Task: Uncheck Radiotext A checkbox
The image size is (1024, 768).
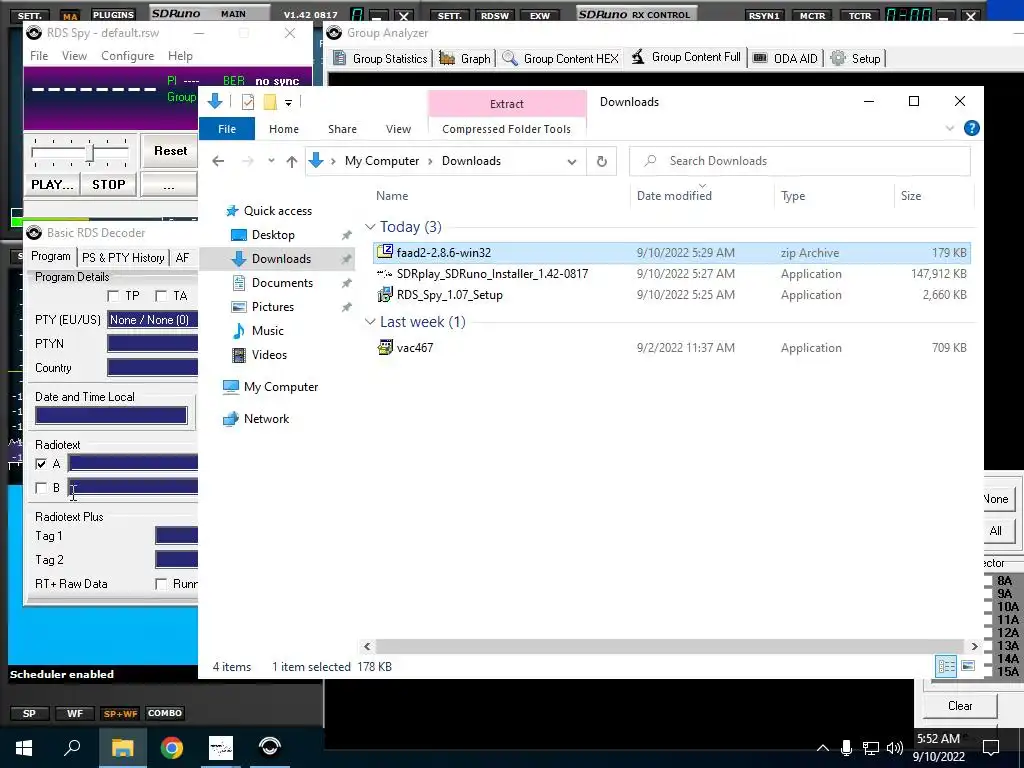Action: [x=41, y=464]
